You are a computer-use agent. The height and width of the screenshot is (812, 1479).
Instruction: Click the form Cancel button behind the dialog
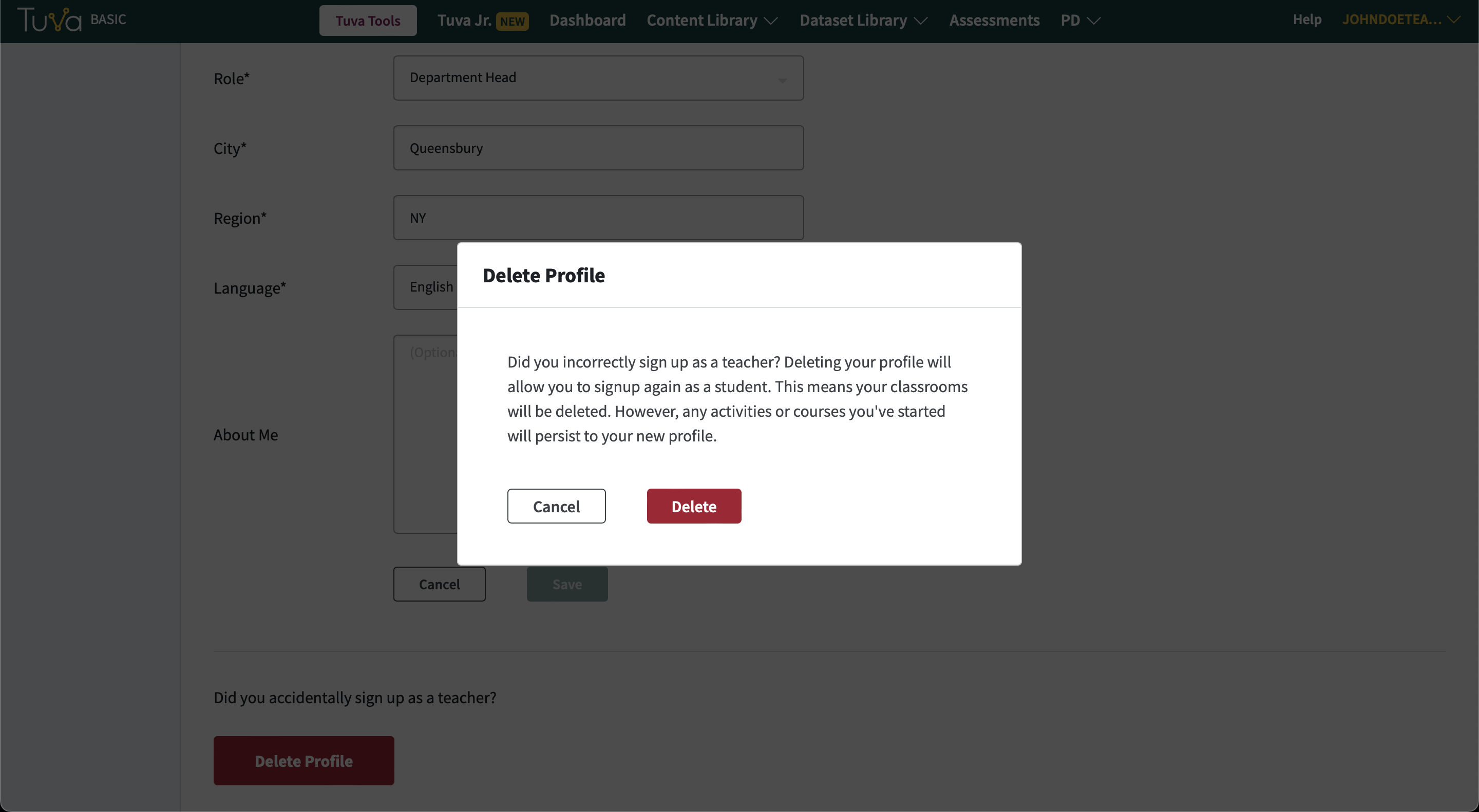coord(439,584)
